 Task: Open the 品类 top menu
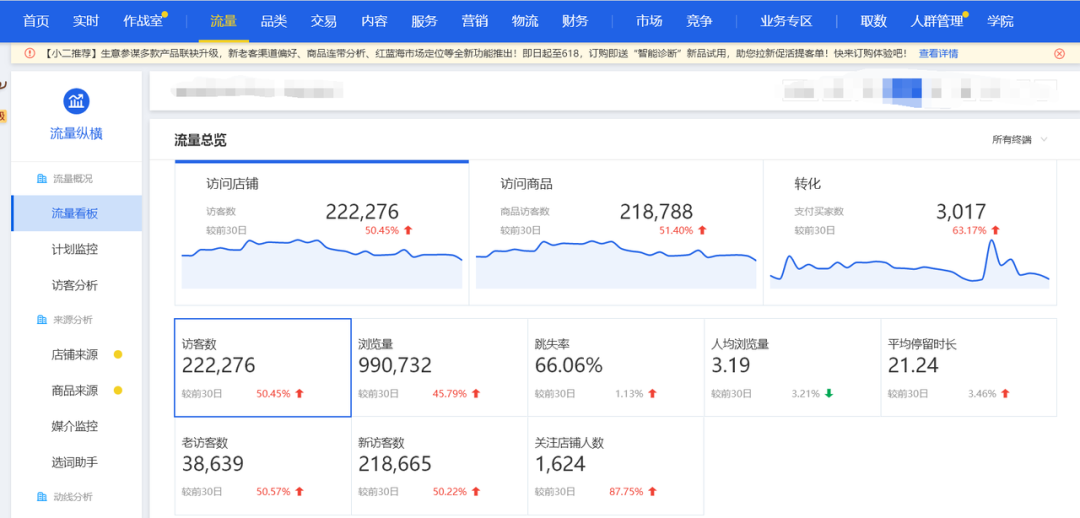pyautogui.click(x=274, y=21)
